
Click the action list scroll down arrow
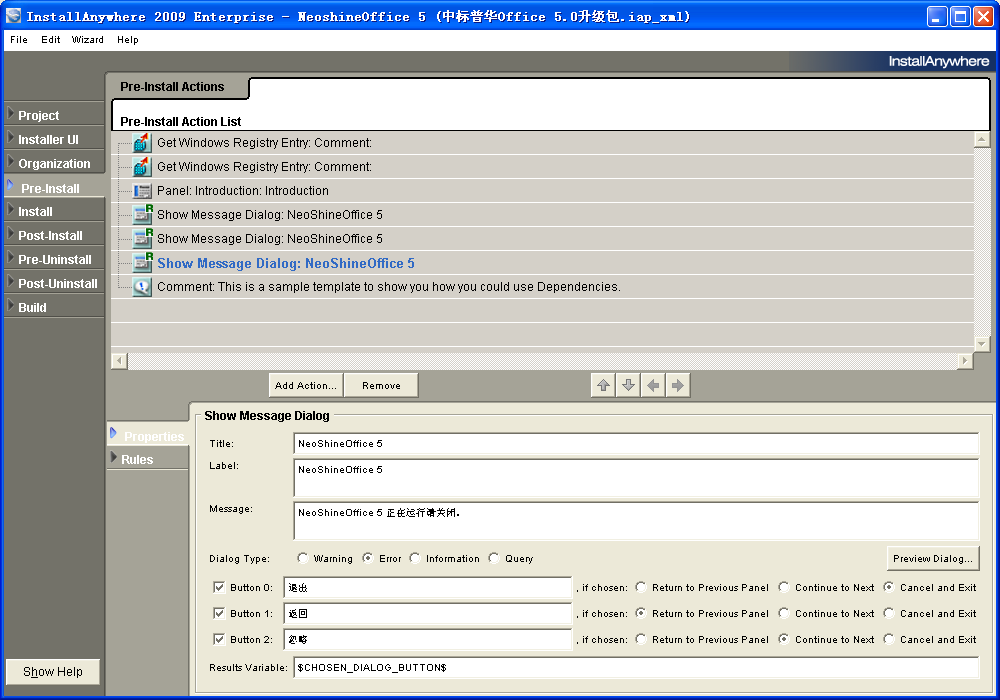point(982,344)
